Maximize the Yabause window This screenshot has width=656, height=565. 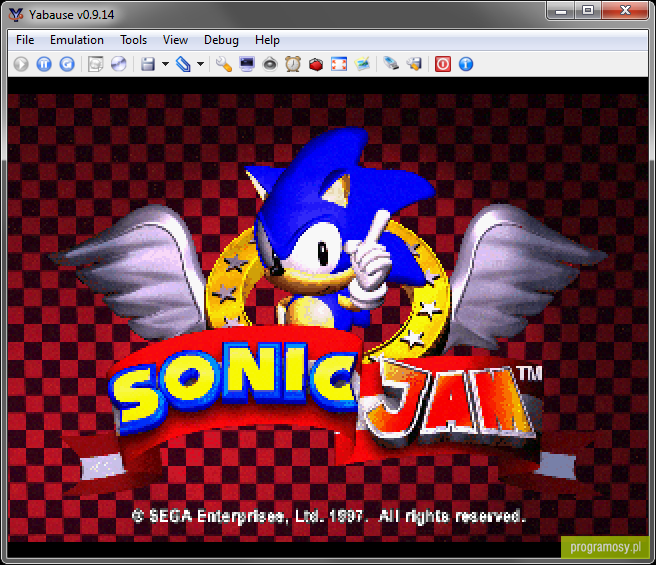coord(588,11)
